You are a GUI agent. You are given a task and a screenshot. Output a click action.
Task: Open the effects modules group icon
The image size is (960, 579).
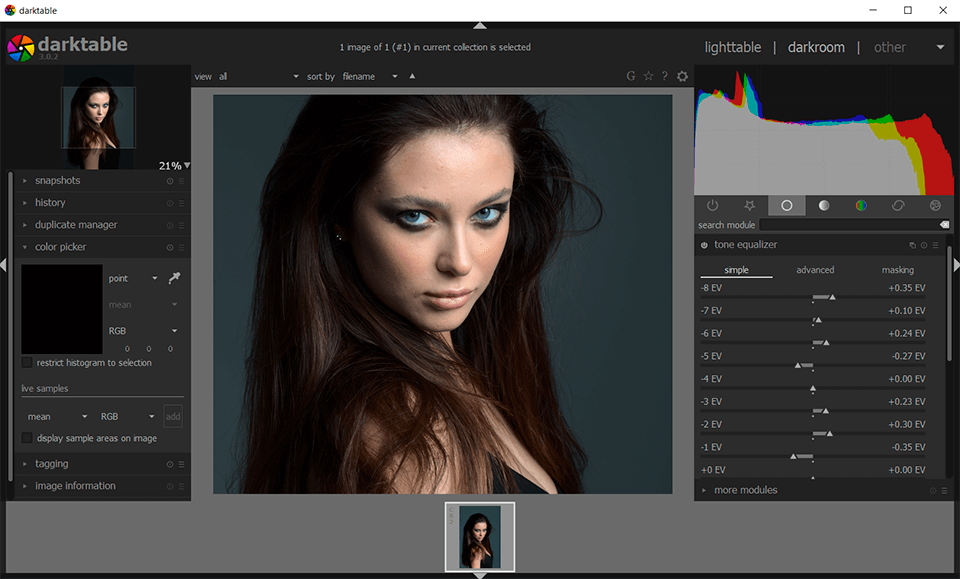(935, 205)
